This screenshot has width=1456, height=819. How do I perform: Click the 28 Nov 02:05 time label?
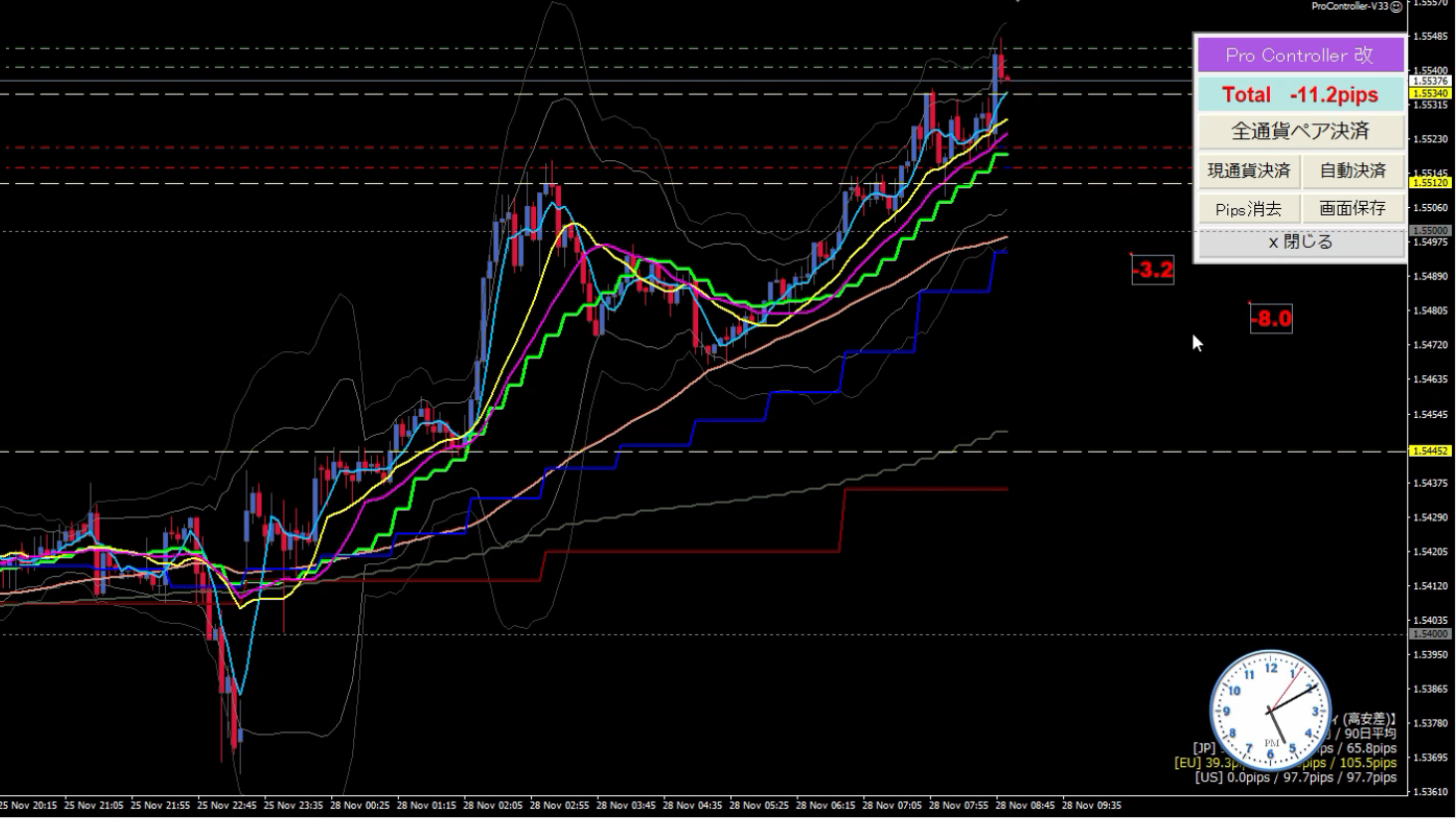pos(492,805)
